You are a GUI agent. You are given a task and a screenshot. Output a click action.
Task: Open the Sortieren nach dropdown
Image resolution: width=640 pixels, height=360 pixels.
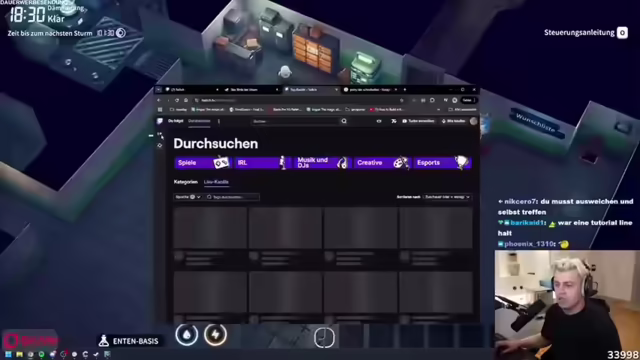pos(447,197)
